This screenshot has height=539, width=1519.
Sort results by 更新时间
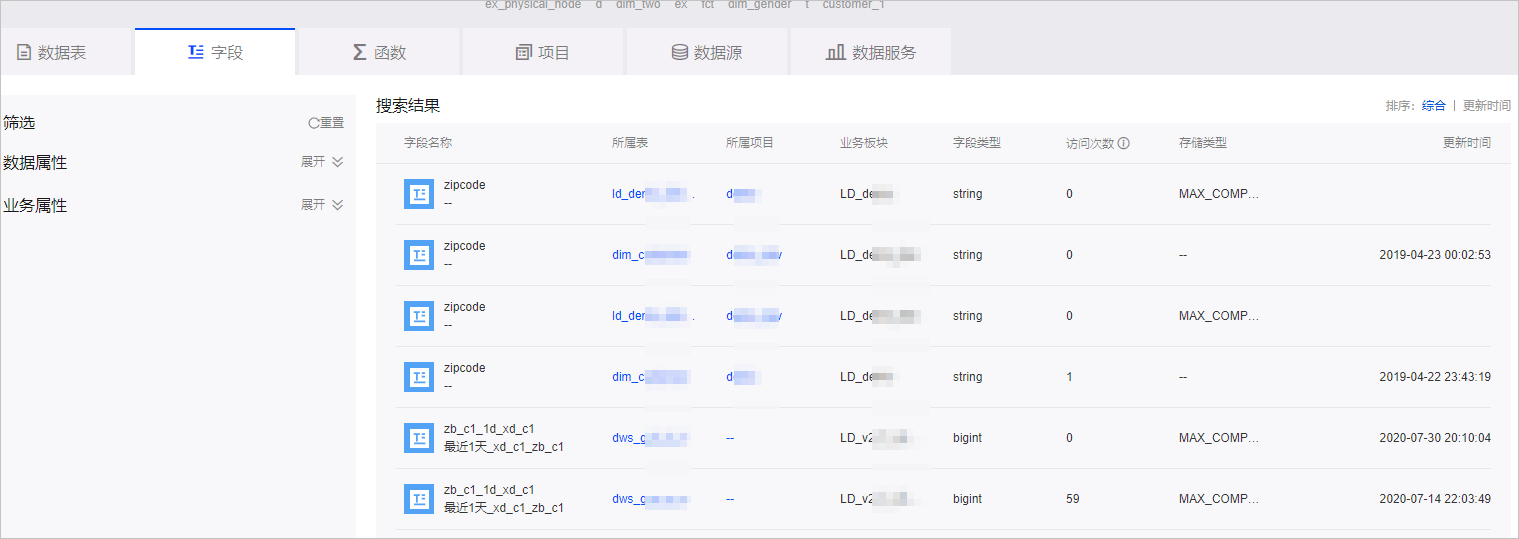click(1487, 106)
